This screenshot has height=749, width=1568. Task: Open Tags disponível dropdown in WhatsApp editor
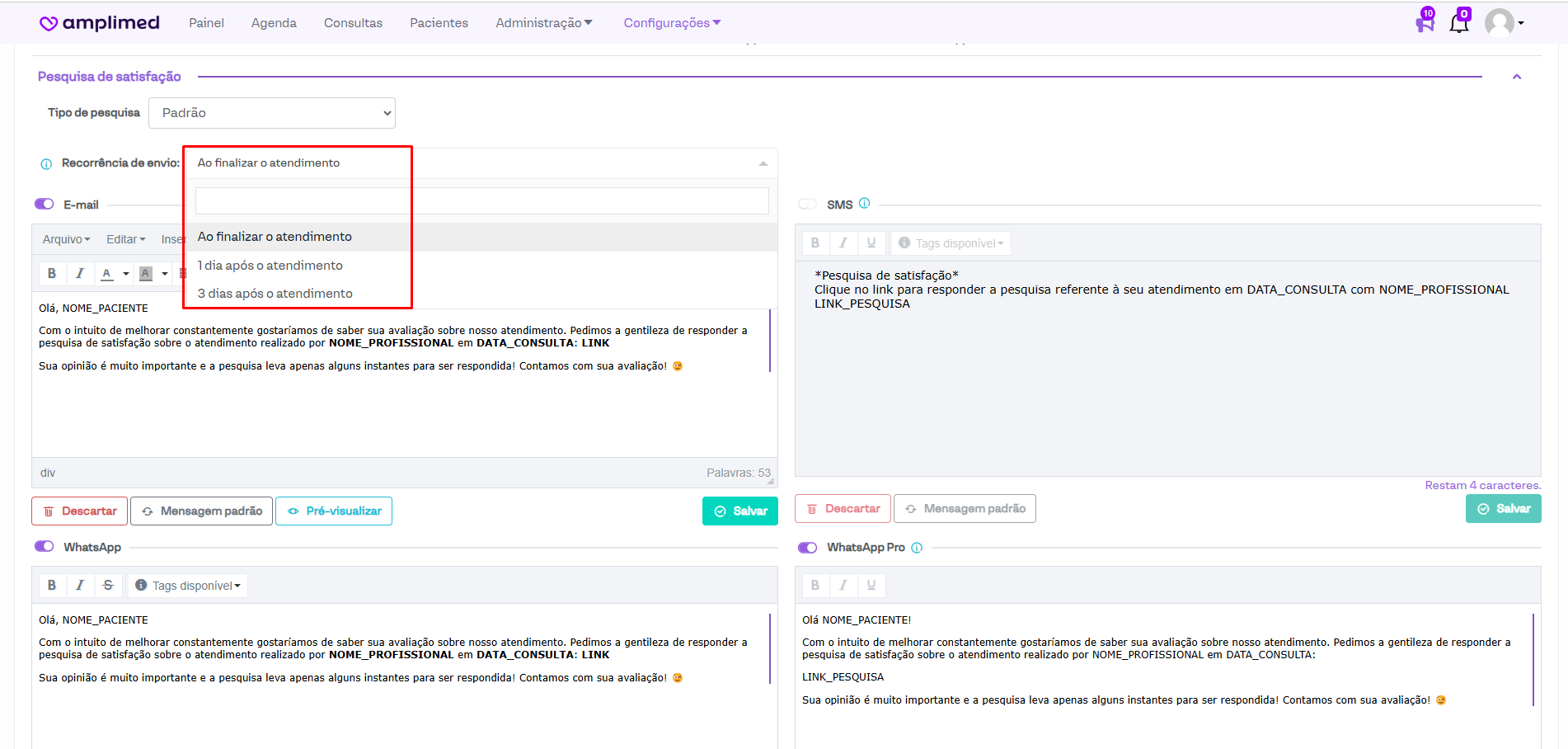click(x=188, y=586)
